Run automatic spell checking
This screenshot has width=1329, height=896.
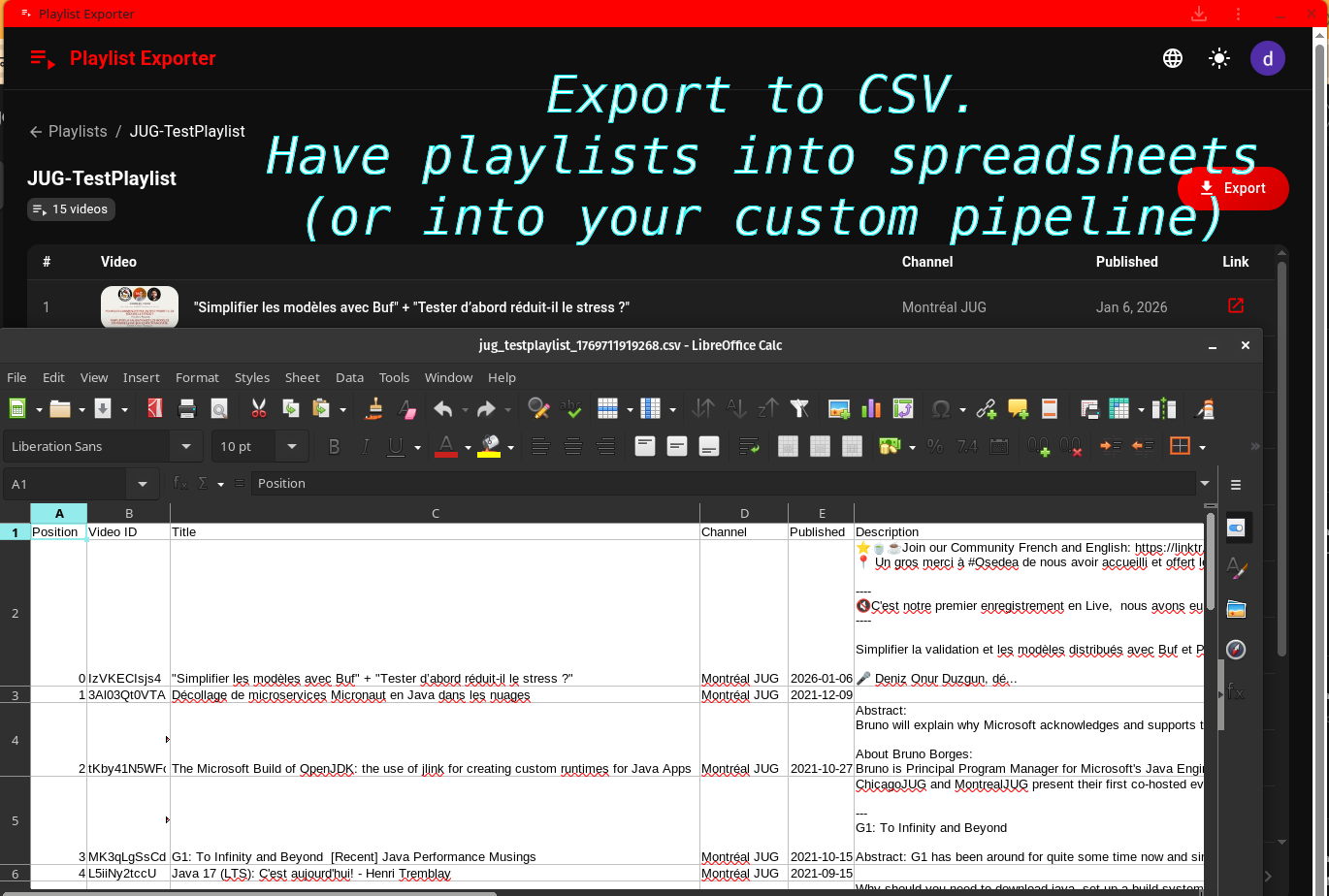(572, 408)
